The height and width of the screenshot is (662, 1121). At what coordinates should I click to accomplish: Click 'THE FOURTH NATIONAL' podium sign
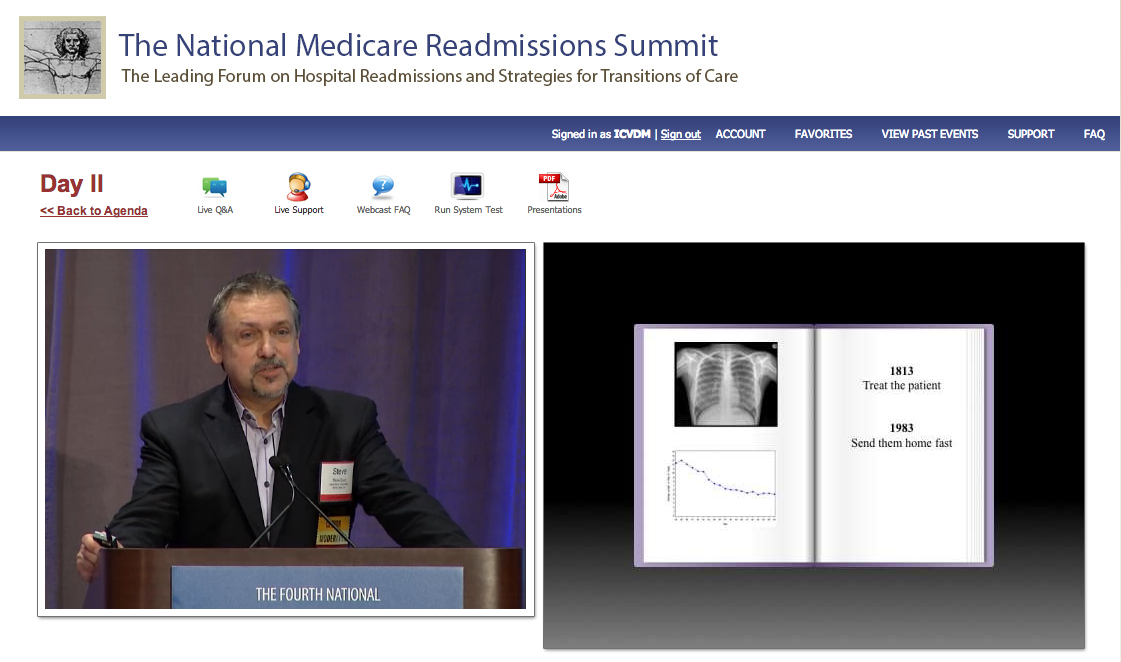[x=317, y=594]
